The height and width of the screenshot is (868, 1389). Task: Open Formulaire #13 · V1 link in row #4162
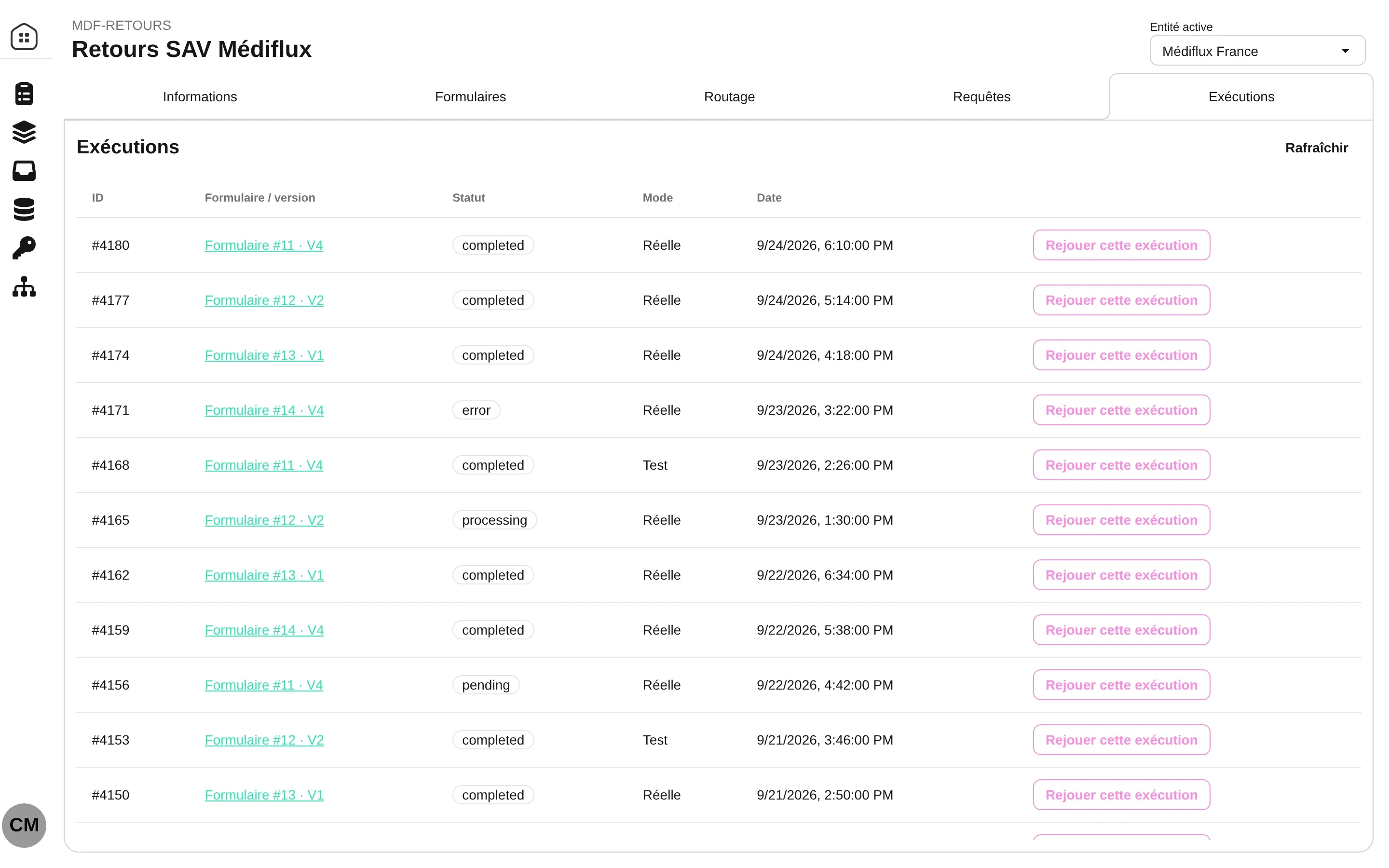(x=264, y=575)
